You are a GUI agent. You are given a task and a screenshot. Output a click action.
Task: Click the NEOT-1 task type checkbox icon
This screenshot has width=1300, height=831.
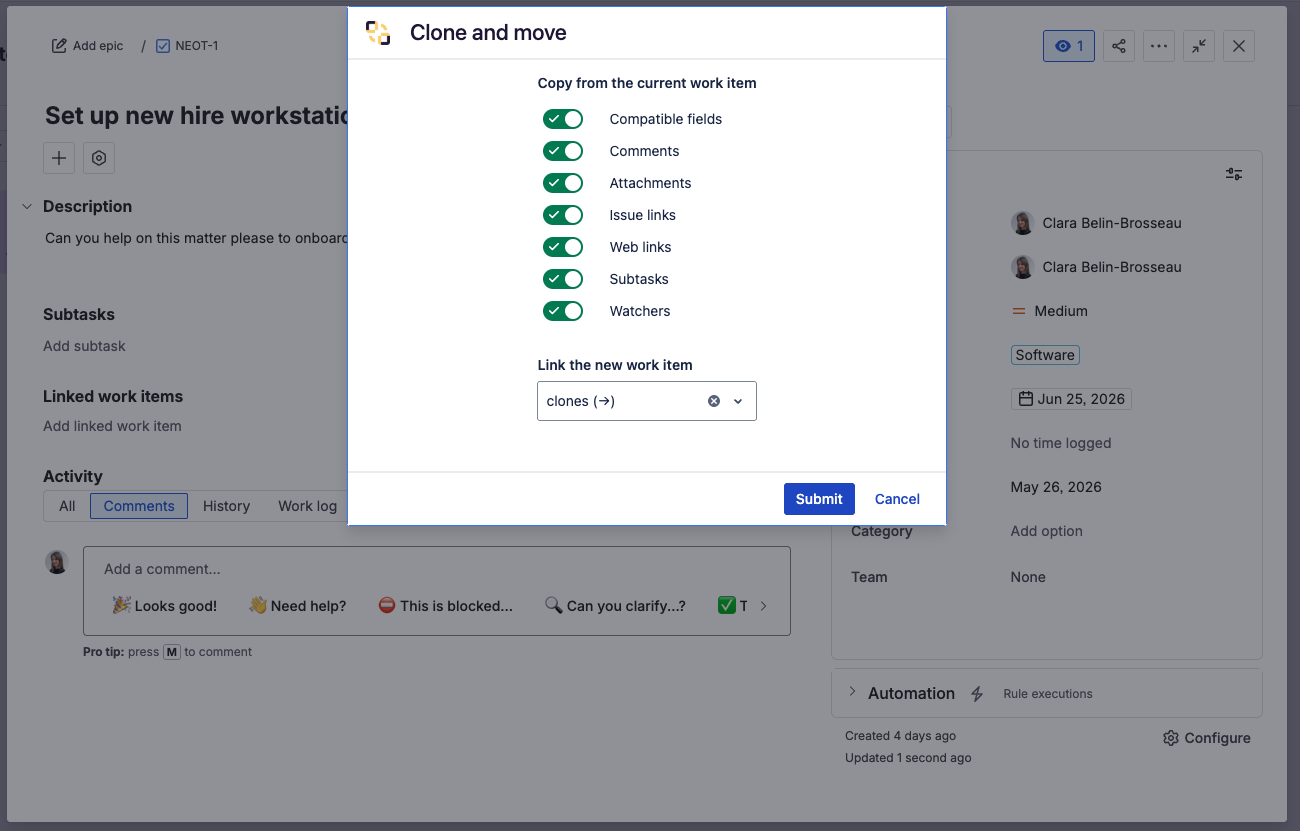pos(163,46)
